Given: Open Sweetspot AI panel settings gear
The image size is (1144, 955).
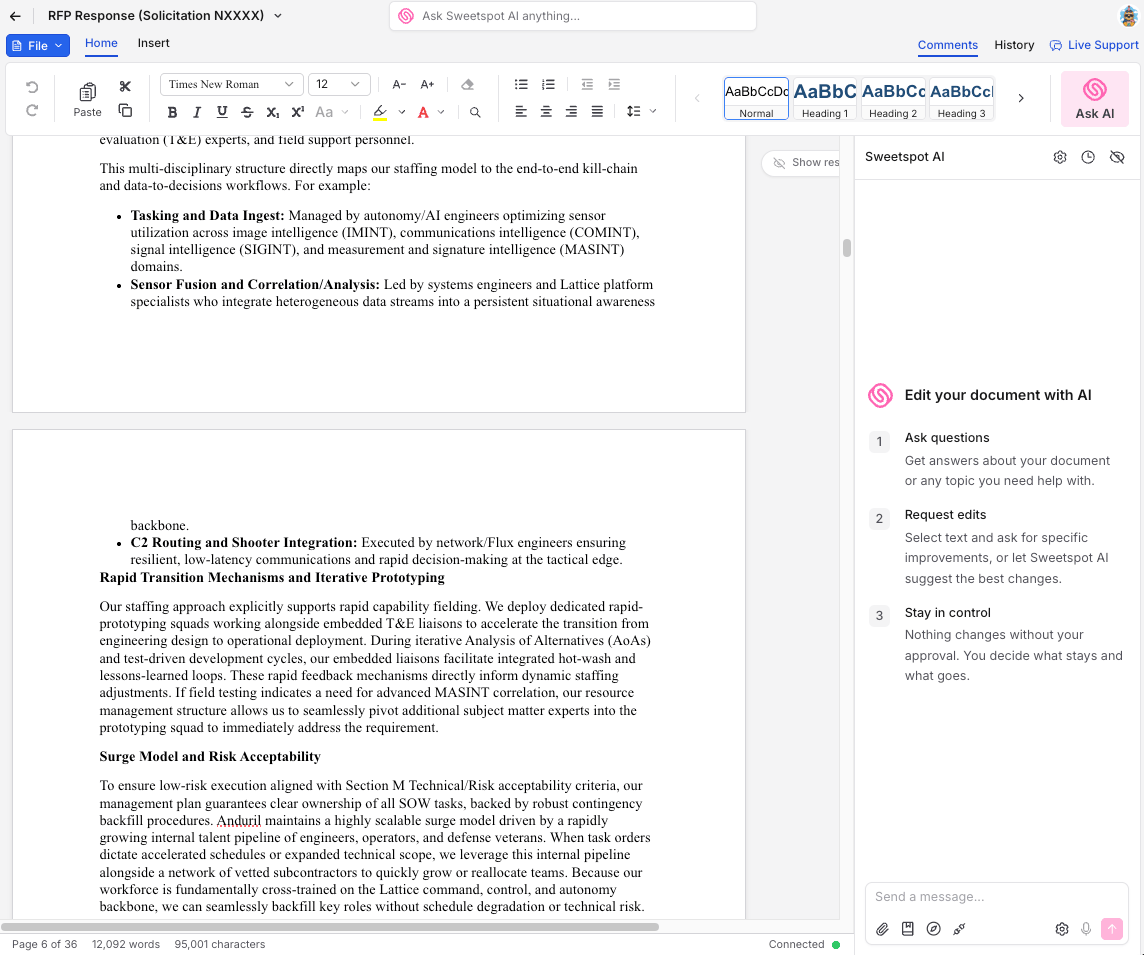Looking at the screenshot, I should coord(1060,157).
